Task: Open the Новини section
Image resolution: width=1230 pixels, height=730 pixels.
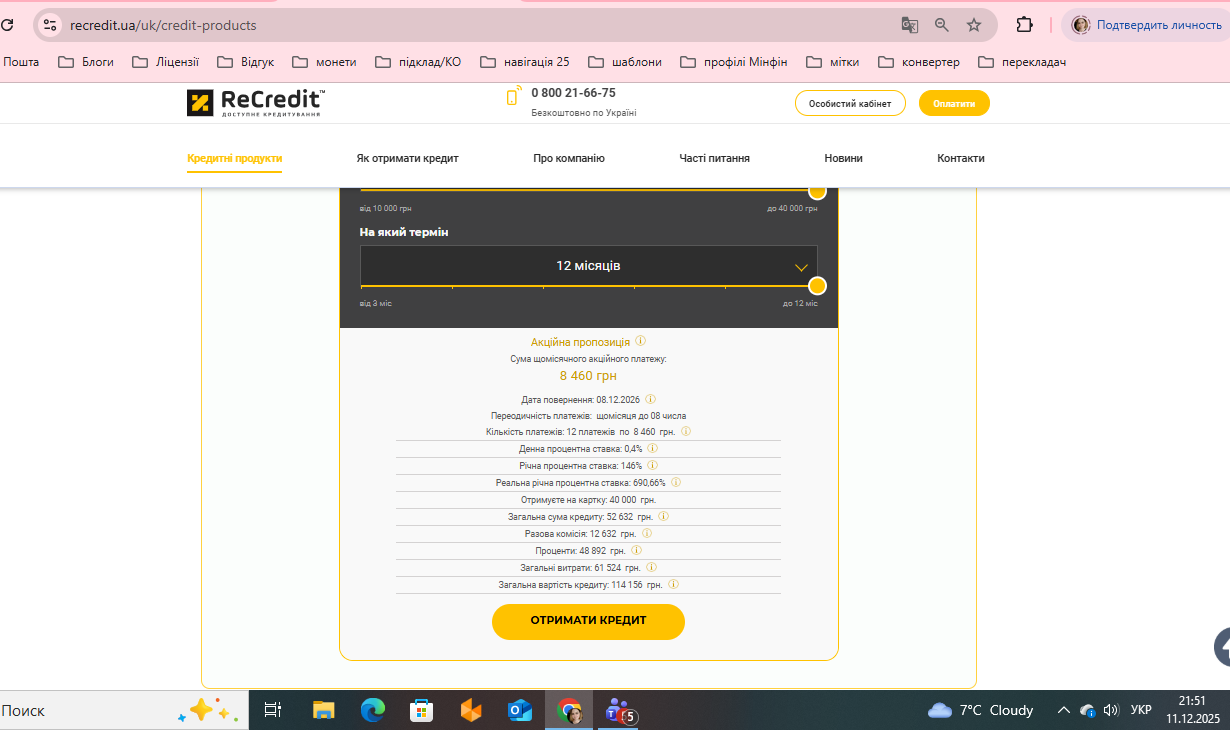Action: [843, 158]
